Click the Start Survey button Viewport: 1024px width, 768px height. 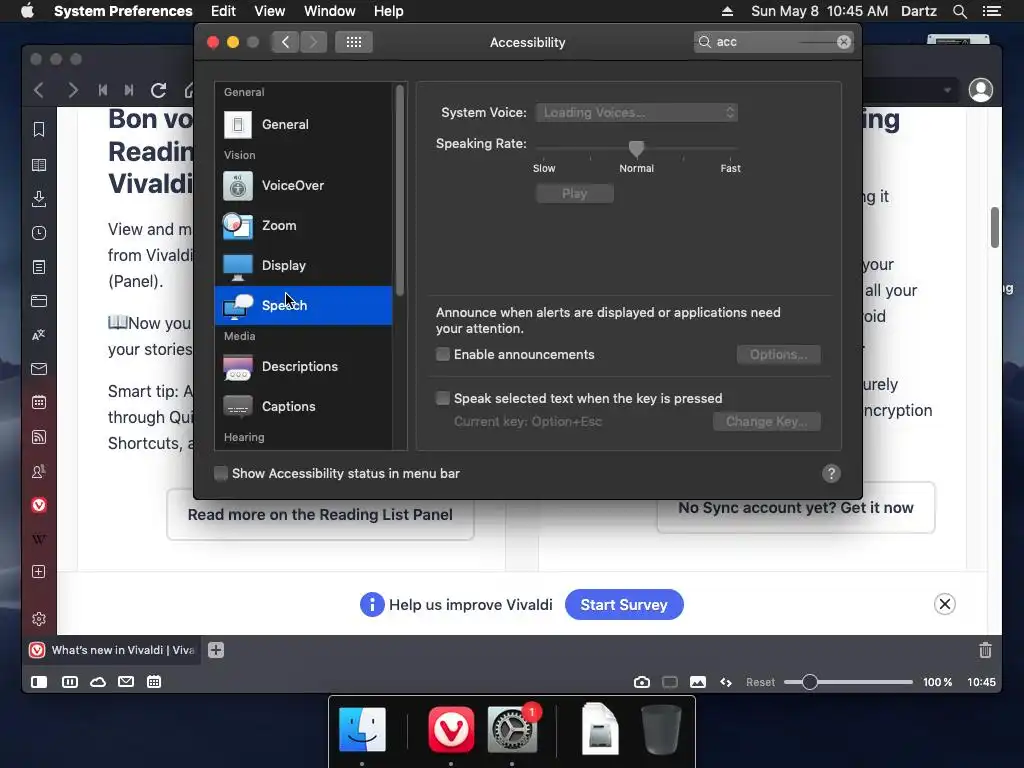click(x=624, y=605)
